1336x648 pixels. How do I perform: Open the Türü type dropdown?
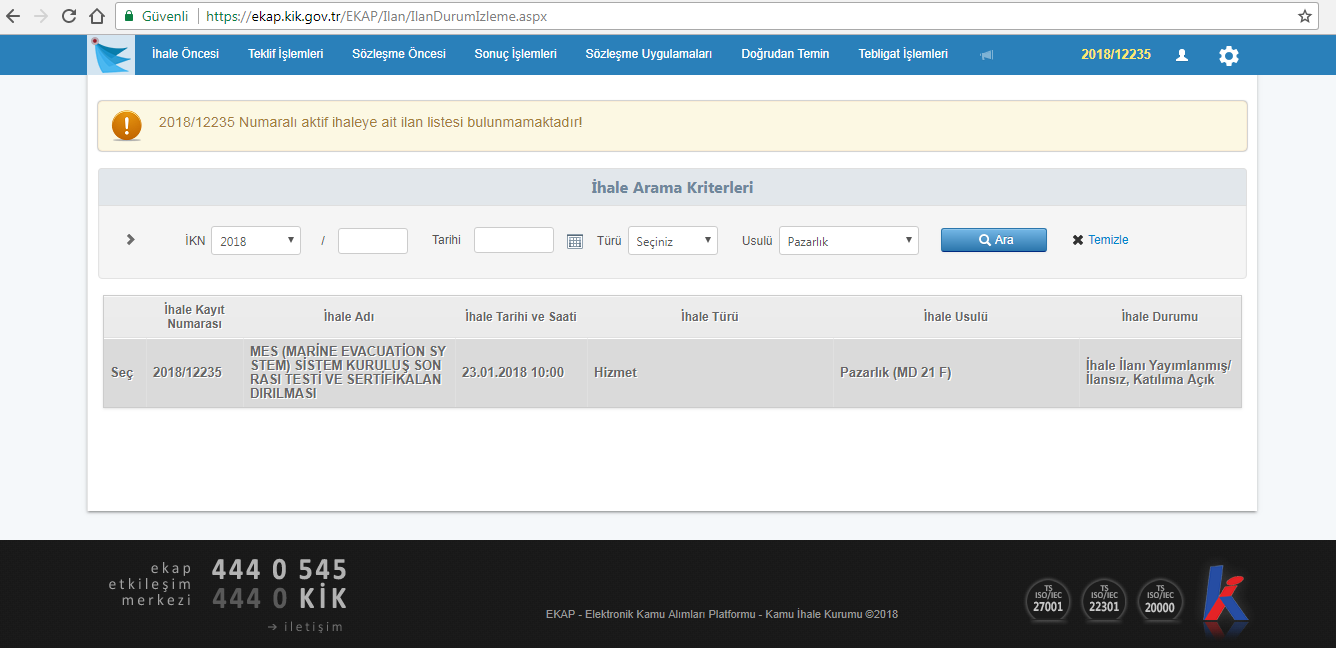tap(672, 241)
